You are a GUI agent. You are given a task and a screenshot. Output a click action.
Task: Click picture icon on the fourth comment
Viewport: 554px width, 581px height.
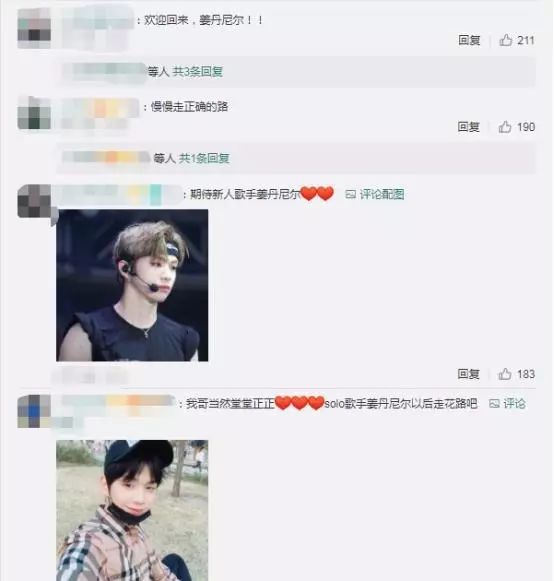[494, 404]
